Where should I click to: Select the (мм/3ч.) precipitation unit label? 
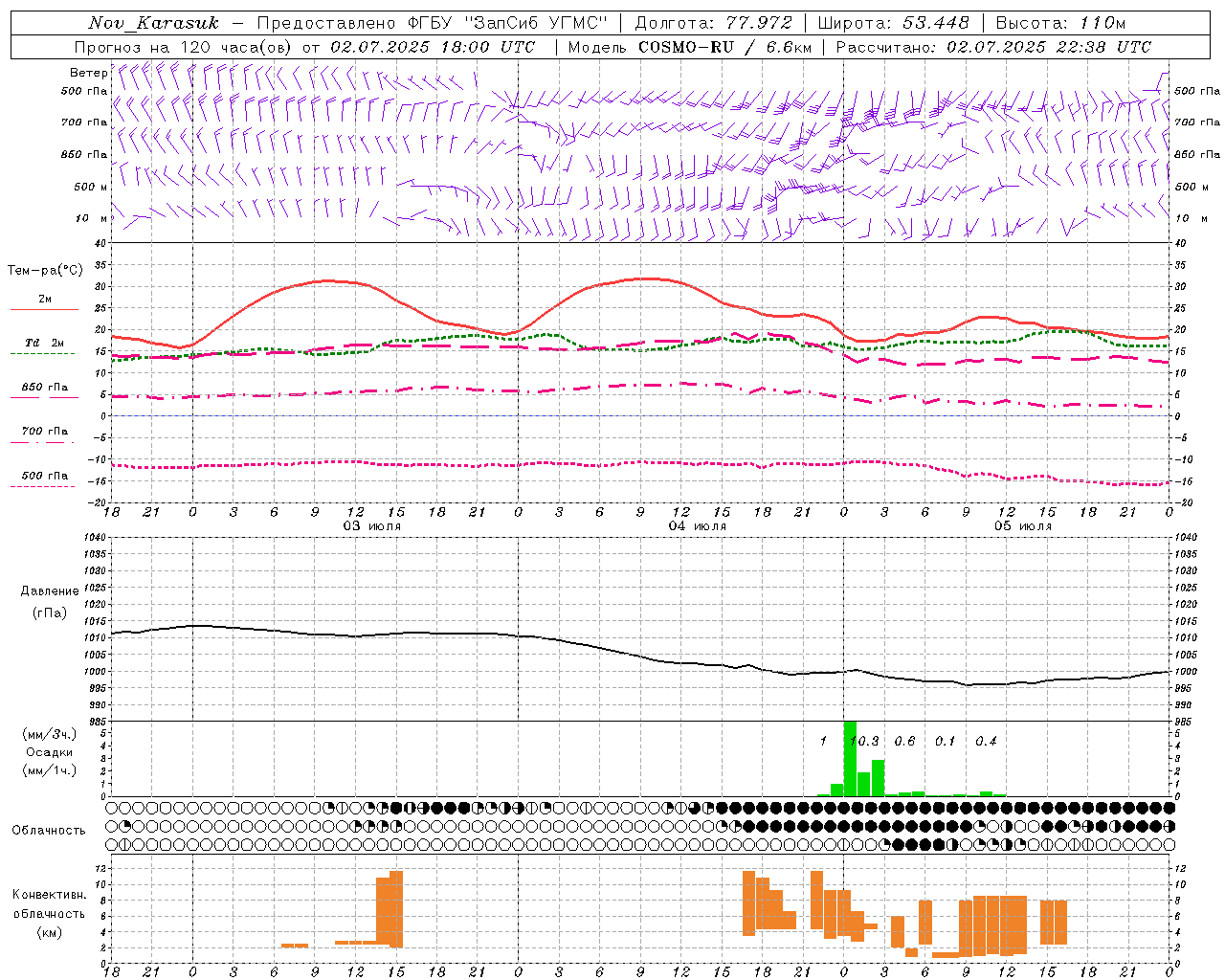50,734
